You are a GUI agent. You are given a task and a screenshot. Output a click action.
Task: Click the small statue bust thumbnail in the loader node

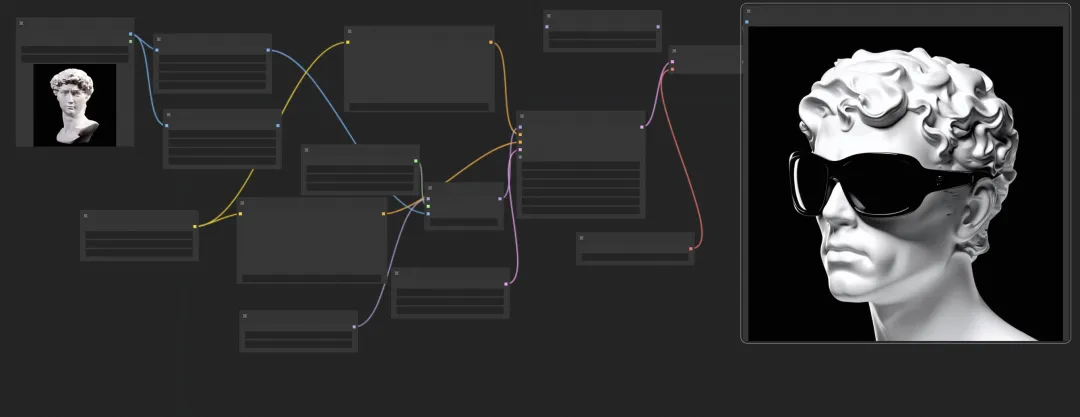coord(74,105)
